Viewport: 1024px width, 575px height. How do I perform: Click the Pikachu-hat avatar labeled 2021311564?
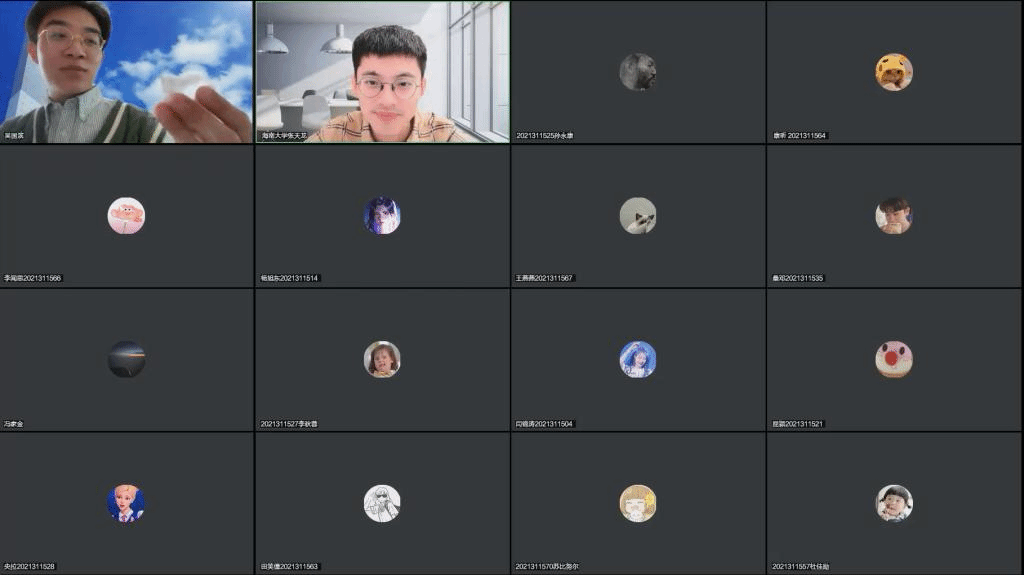893,72
